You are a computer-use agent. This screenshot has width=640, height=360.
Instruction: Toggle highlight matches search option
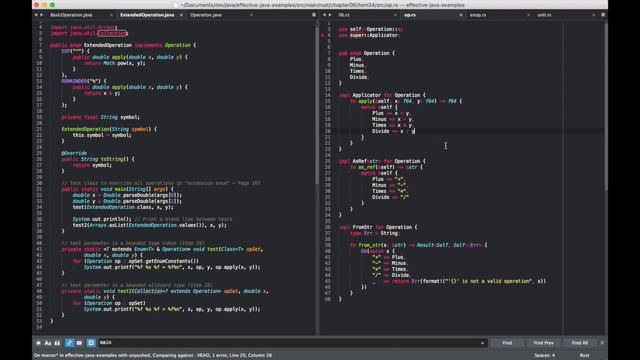pos(91,343)
